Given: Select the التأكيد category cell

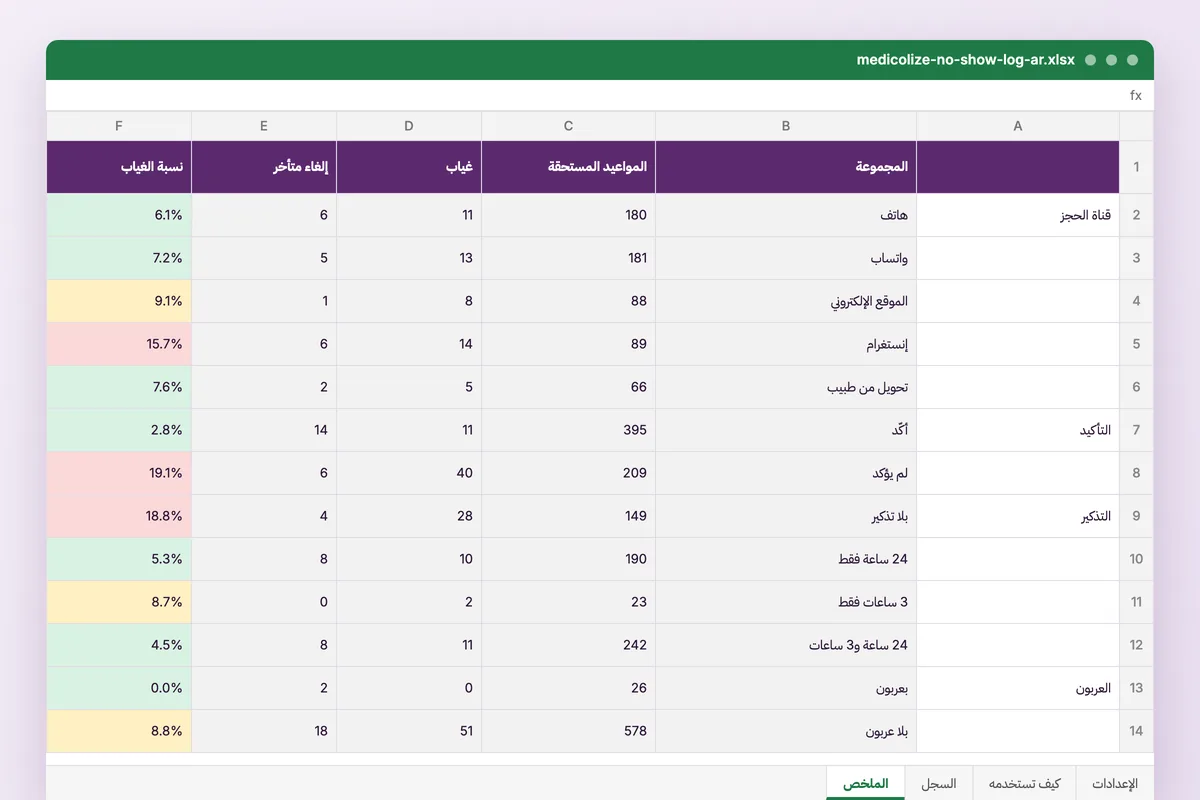Looking at the screenshot, I should coord(1018,430).
